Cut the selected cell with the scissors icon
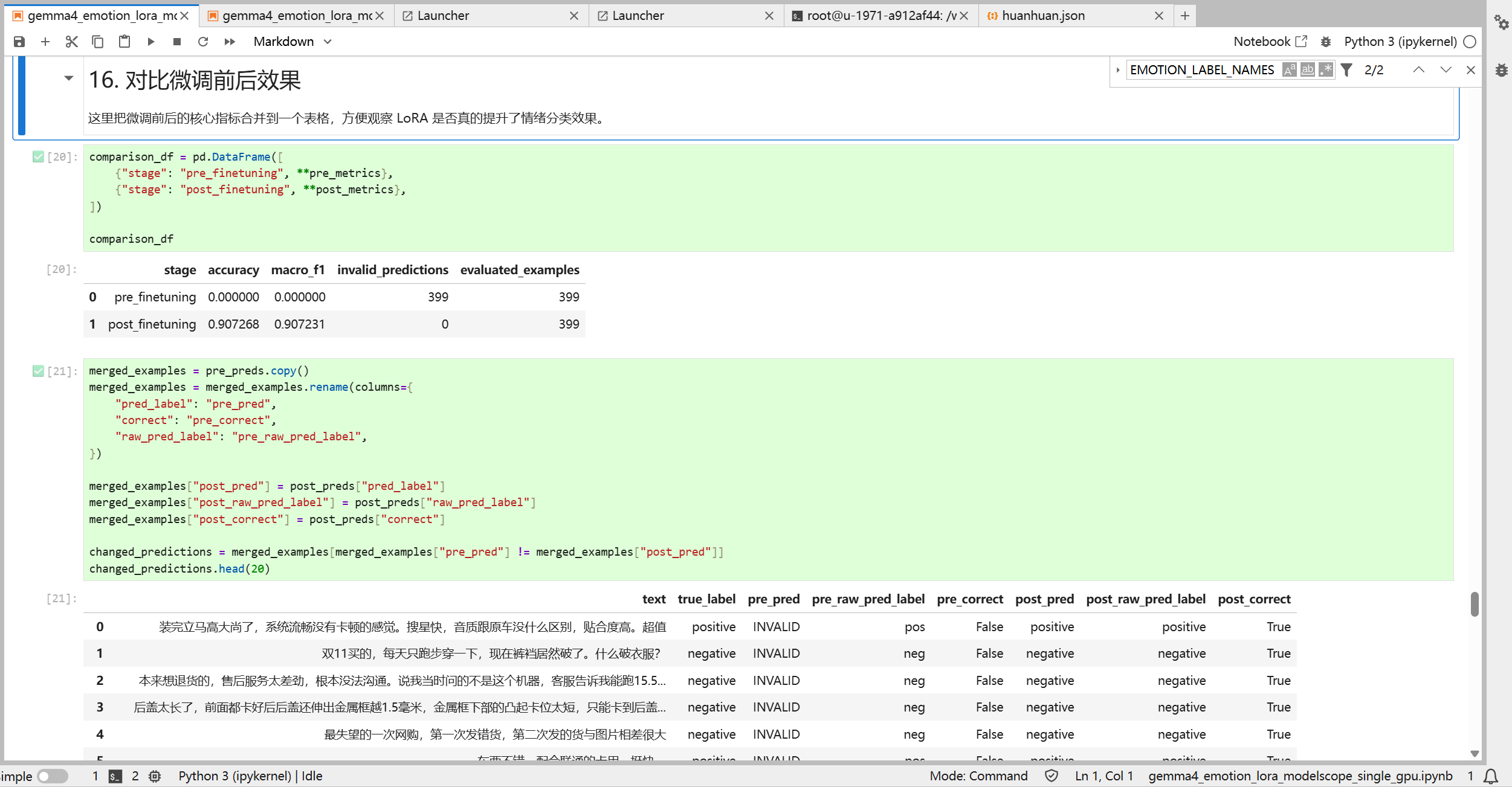1512x787 pixels. click(x=71, y=42)
